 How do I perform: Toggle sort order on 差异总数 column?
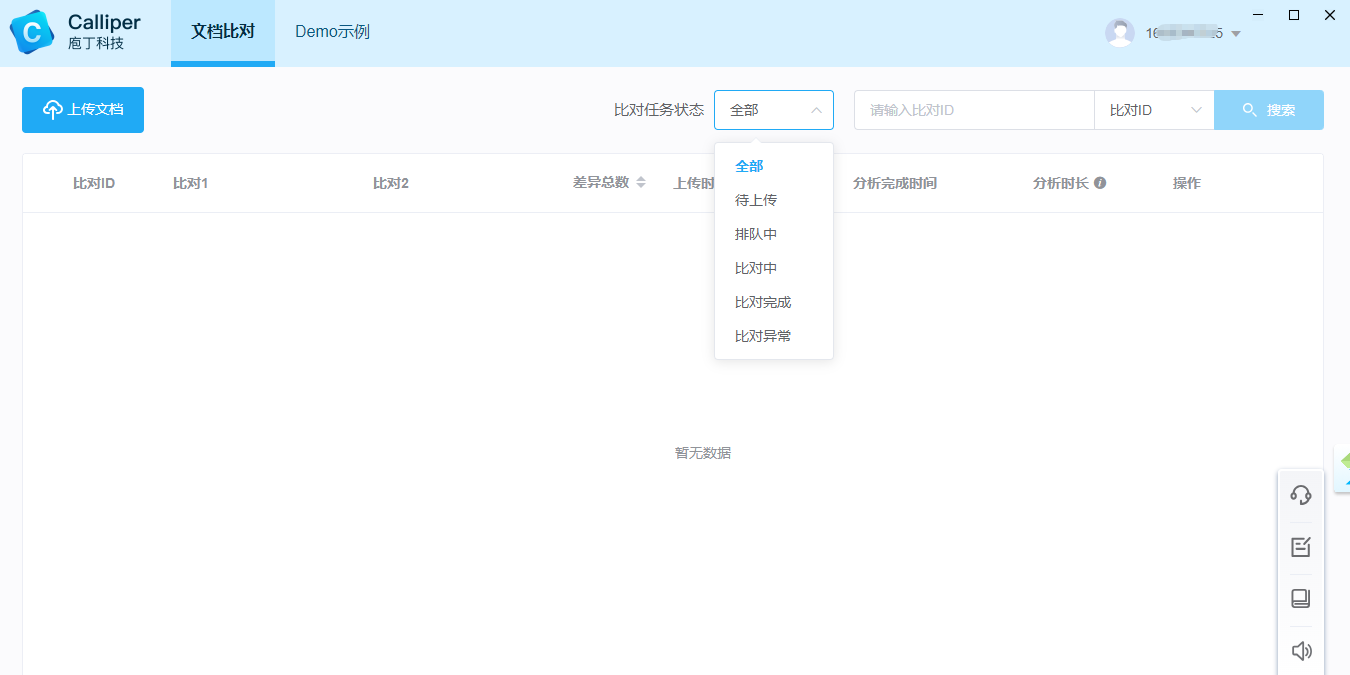tap(639, 182)
